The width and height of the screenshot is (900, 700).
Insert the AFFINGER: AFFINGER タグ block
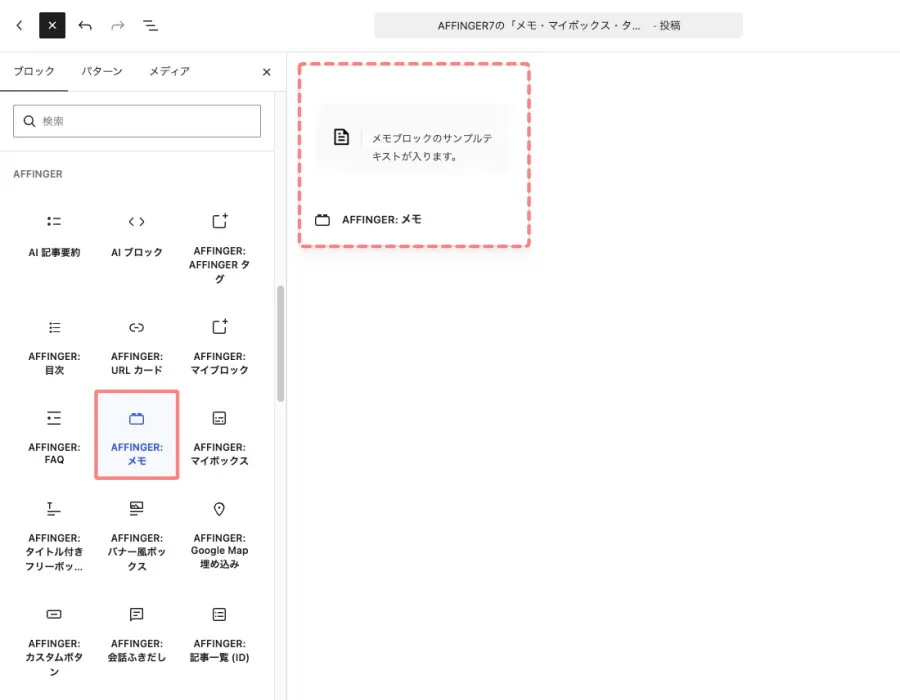(x=219, y=248)
